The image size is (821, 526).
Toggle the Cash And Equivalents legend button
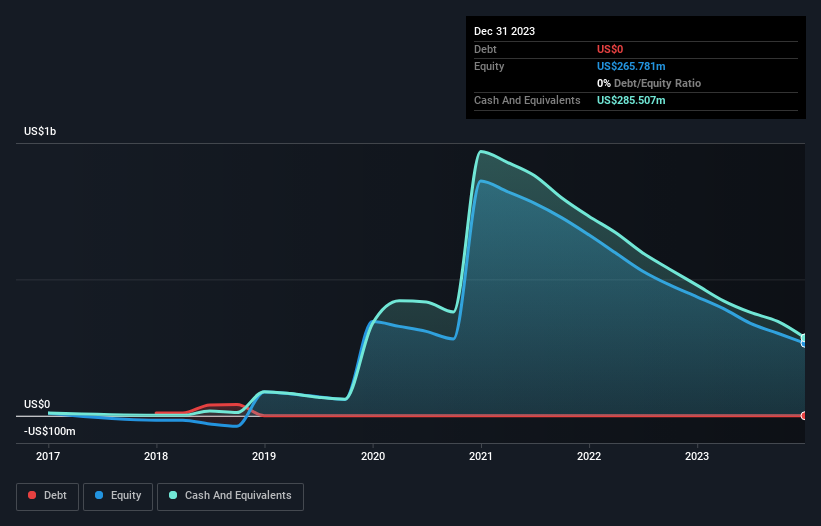coord(230,496)
